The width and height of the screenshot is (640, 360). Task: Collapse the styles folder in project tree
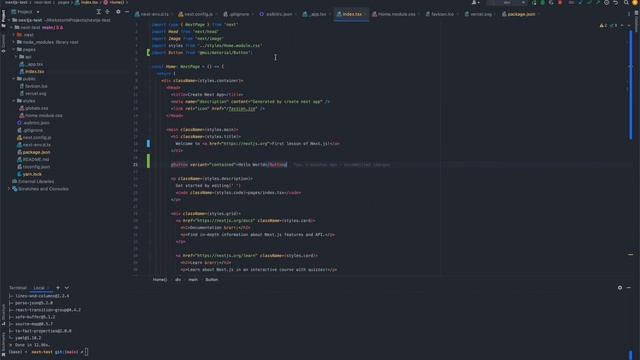(x=14, y=101)
